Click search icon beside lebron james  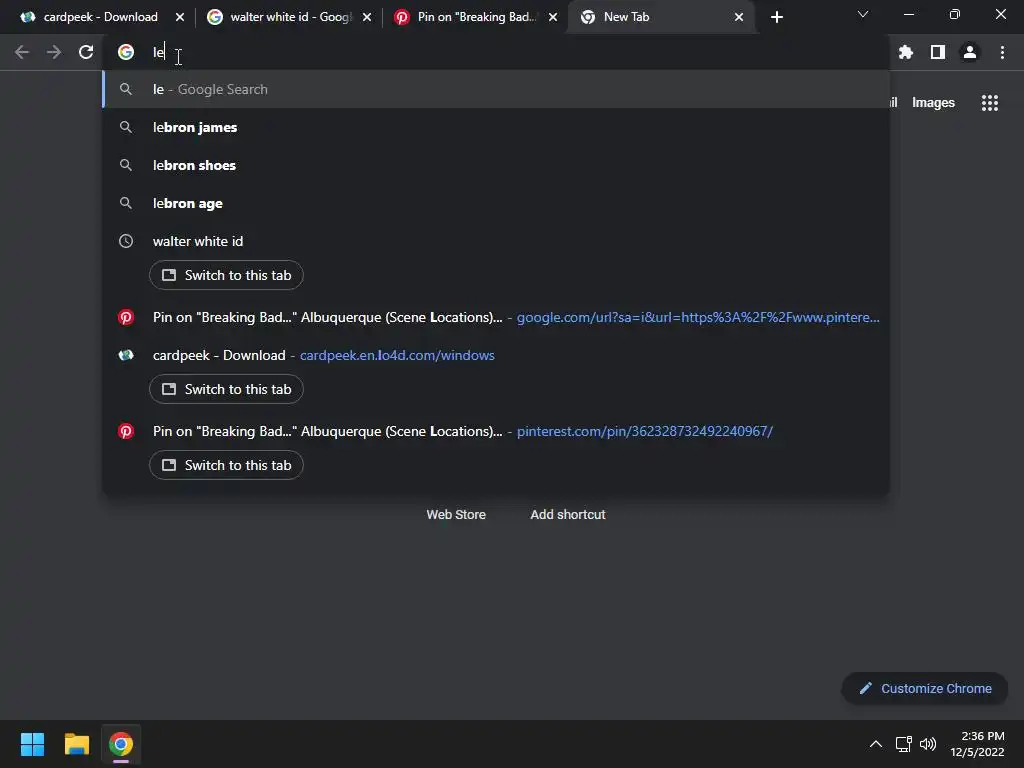coord(126,127)
